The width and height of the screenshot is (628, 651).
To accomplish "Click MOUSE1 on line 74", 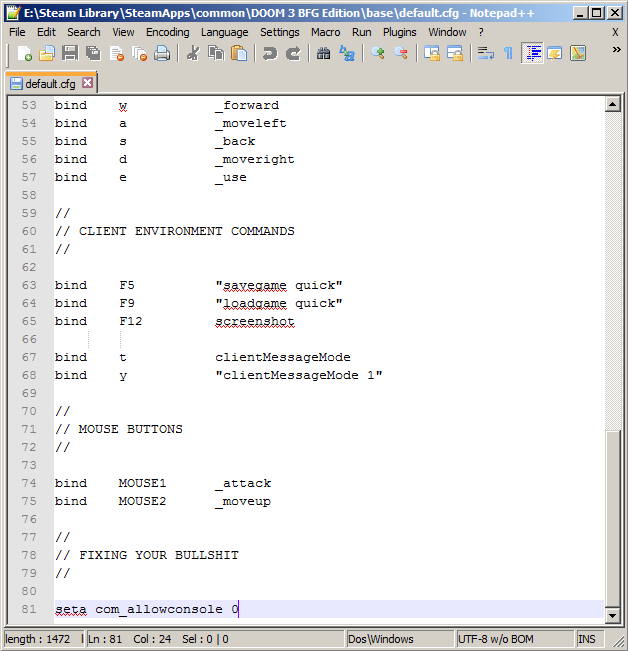I will 142,483.
